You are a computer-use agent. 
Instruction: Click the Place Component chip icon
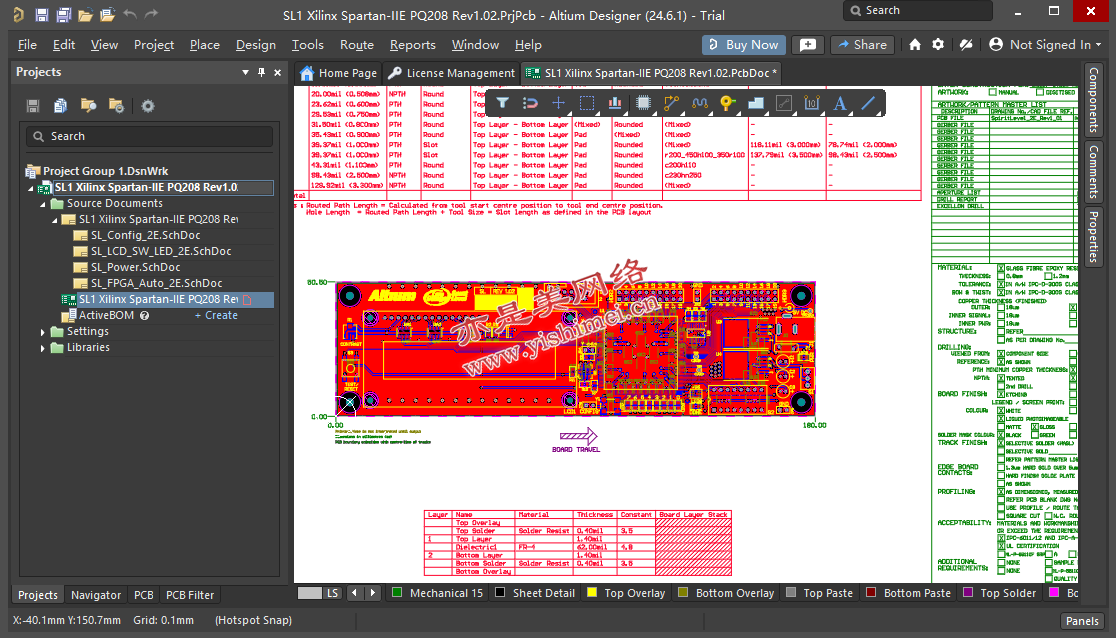tap(643, 103)
